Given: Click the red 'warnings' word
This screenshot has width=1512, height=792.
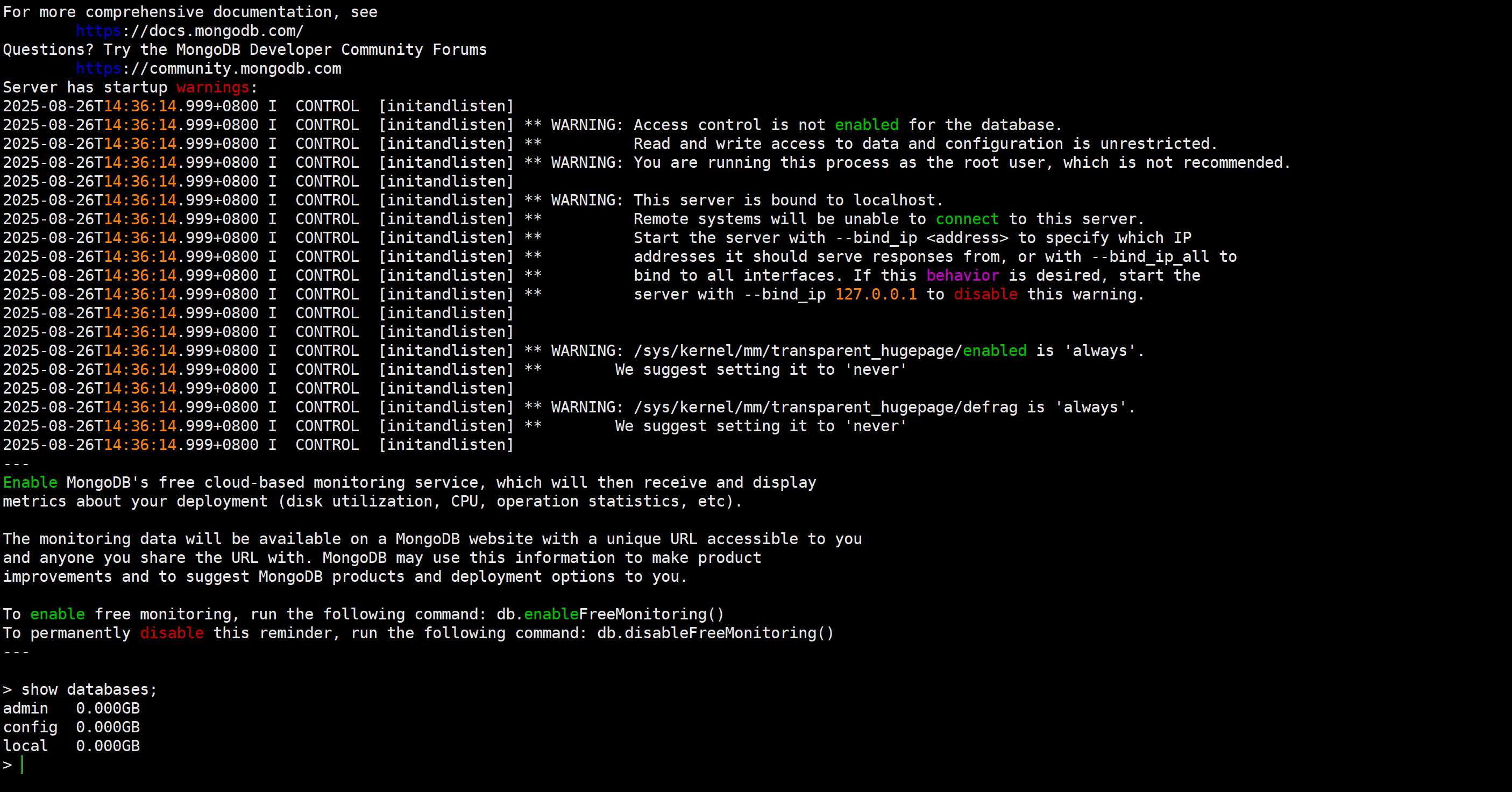Looking at the screenshot, I should [213, 88].
